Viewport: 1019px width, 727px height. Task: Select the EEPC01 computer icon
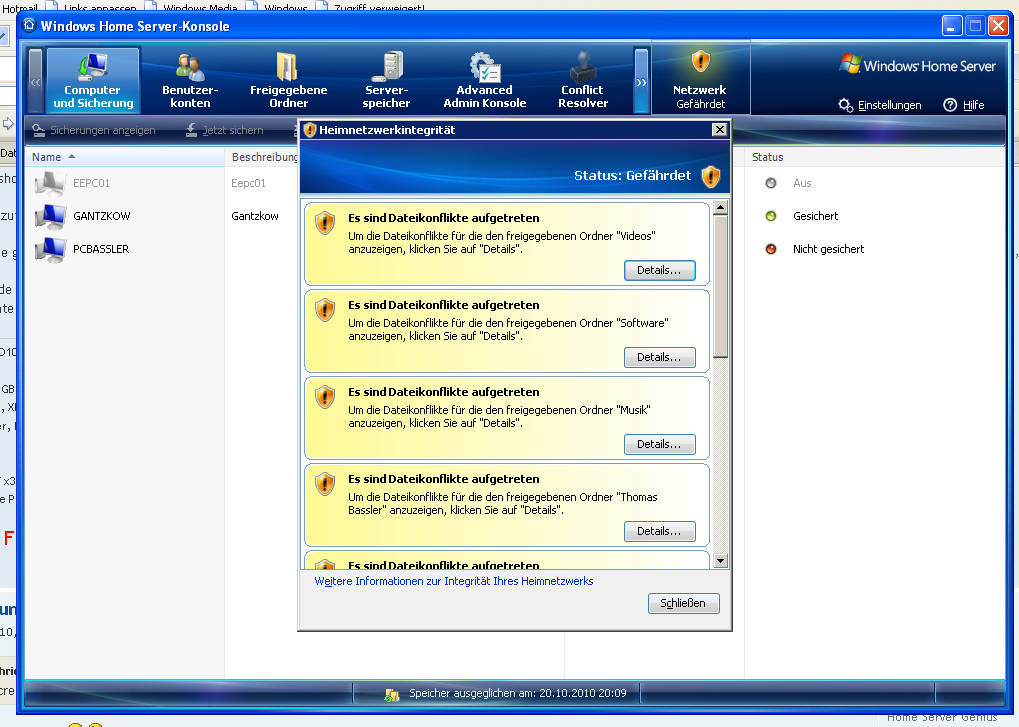pos(50,183)
